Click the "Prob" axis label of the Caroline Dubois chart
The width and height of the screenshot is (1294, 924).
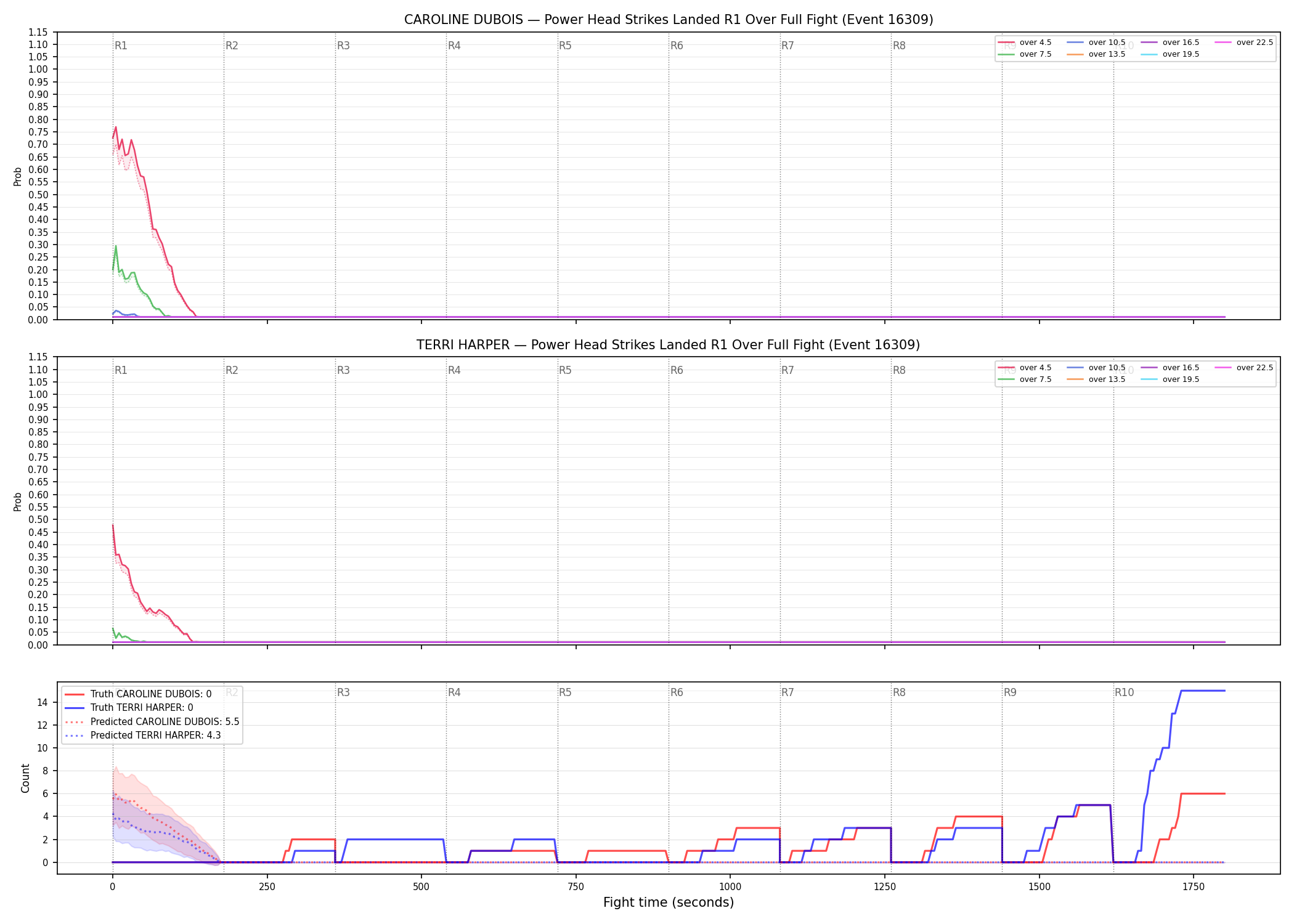(18, 176)
